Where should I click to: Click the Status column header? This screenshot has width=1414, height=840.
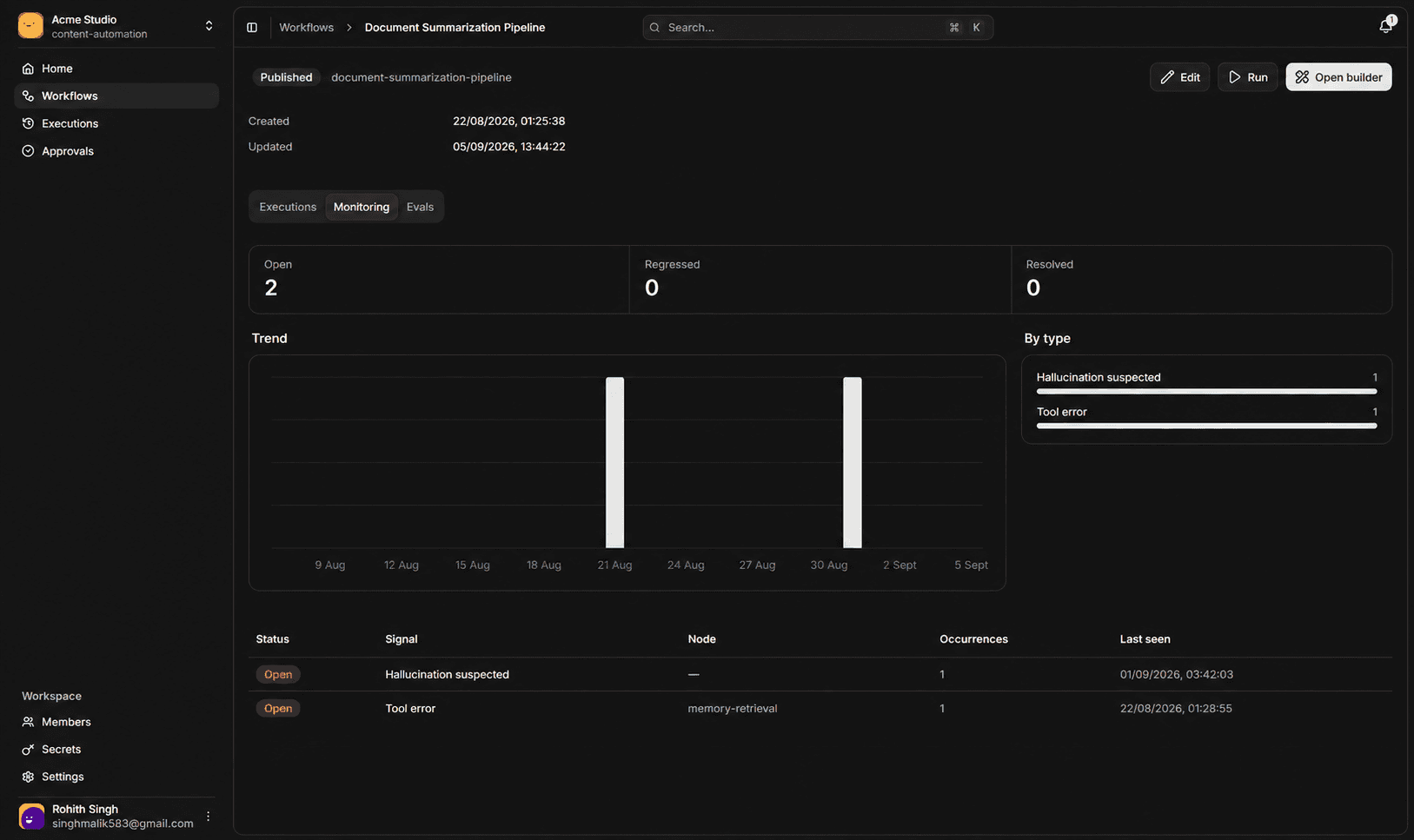coord(272,639)
